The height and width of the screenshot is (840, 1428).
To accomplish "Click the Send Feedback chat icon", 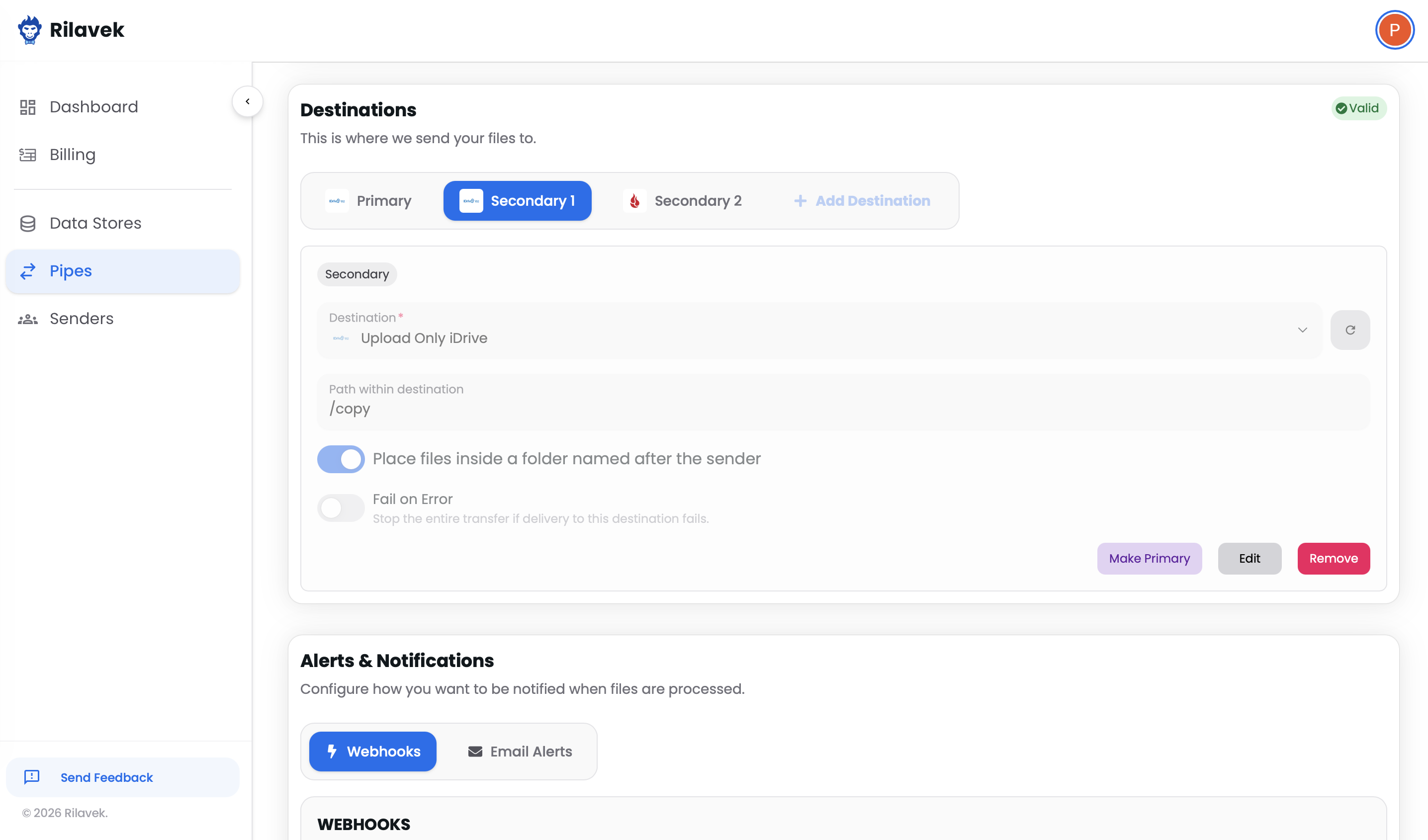I will point(32,776).
